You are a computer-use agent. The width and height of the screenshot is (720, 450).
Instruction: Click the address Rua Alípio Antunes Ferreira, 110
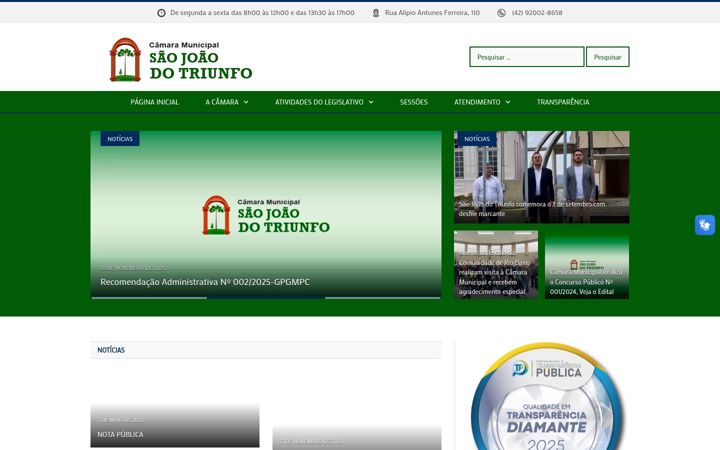tap(432, 13)
